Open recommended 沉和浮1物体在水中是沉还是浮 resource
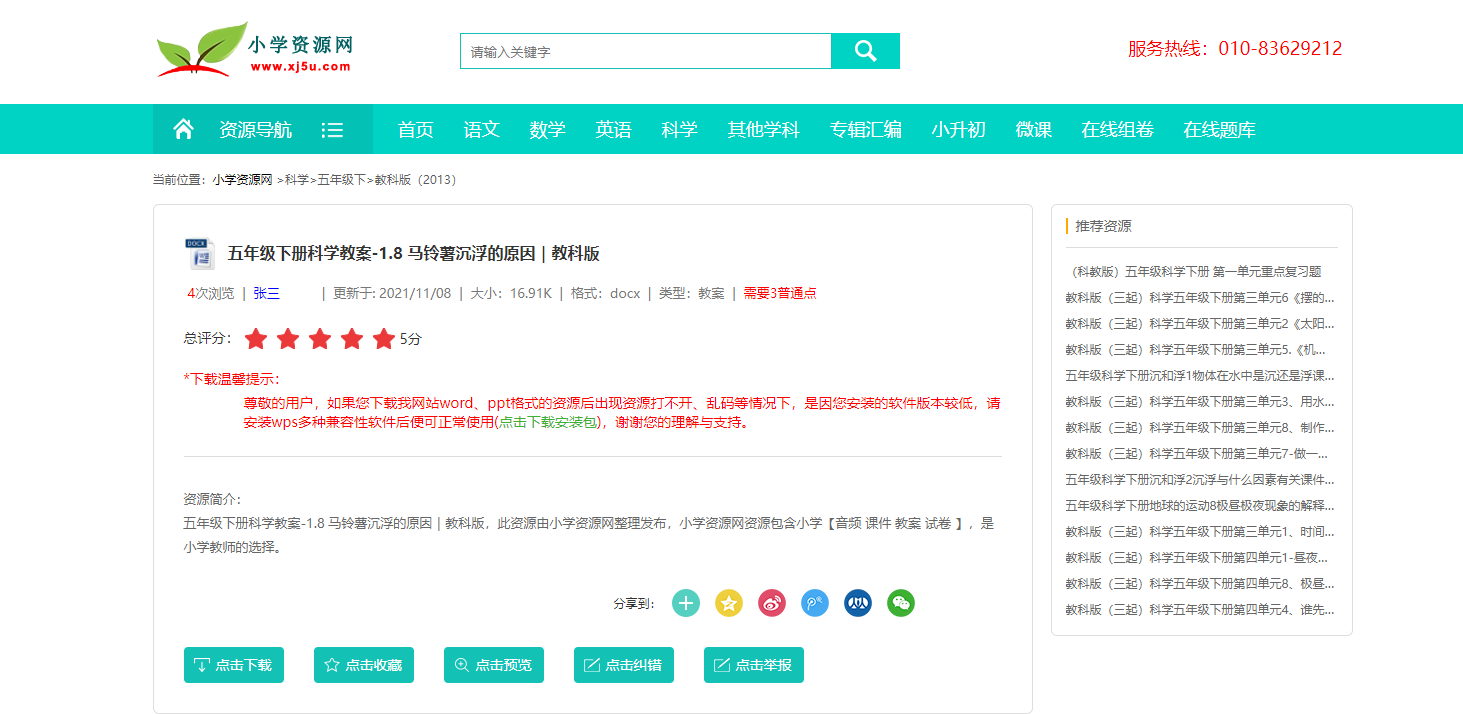Screen dimensions: 1463x714 [x=1200, y=376]
